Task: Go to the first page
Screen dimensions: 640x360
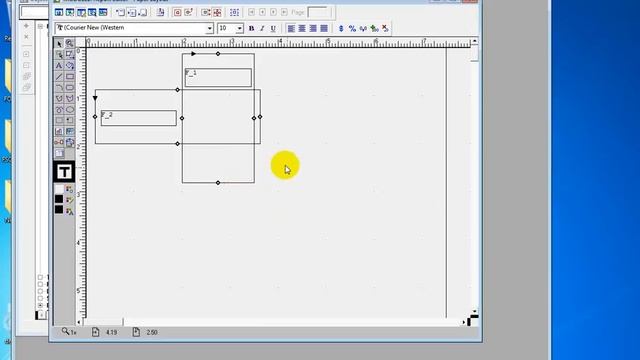Action: 251,13
